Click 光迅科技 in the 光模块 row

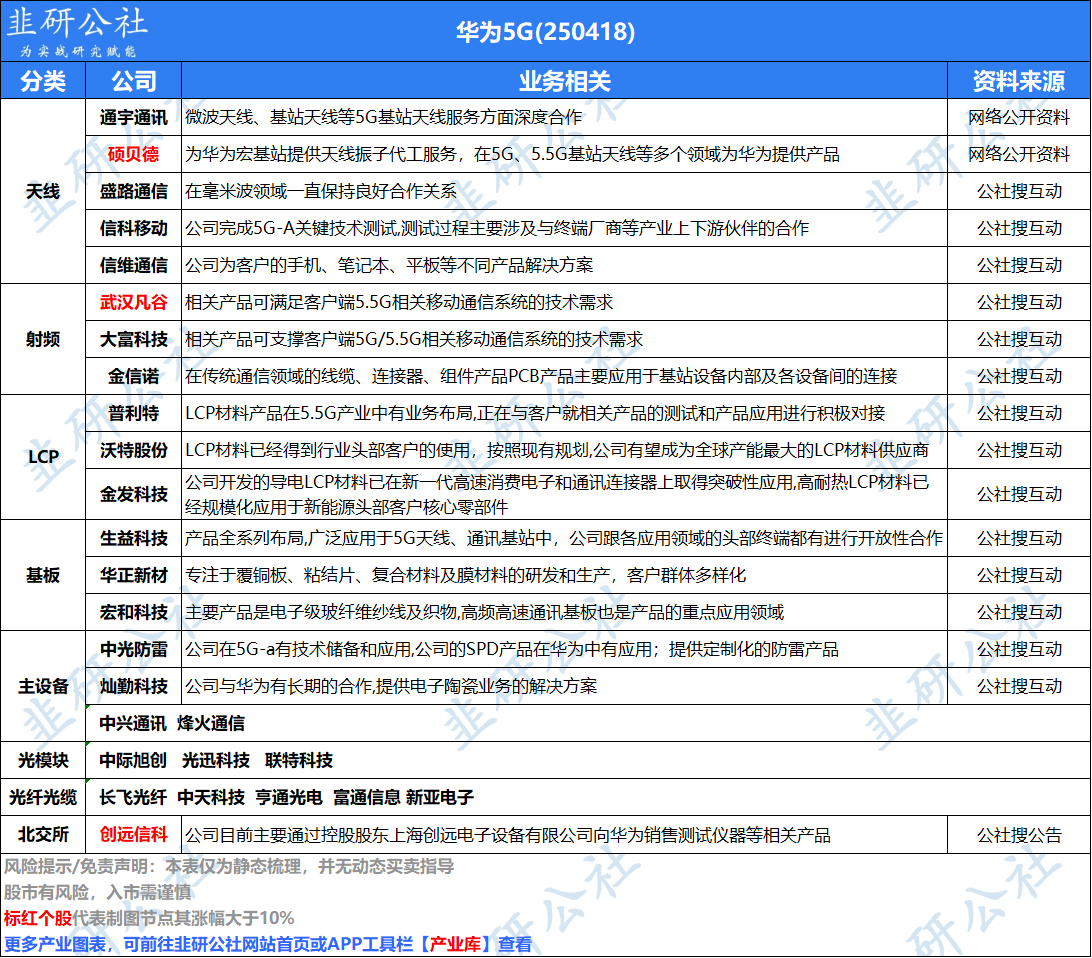click(x=216, y=760)
